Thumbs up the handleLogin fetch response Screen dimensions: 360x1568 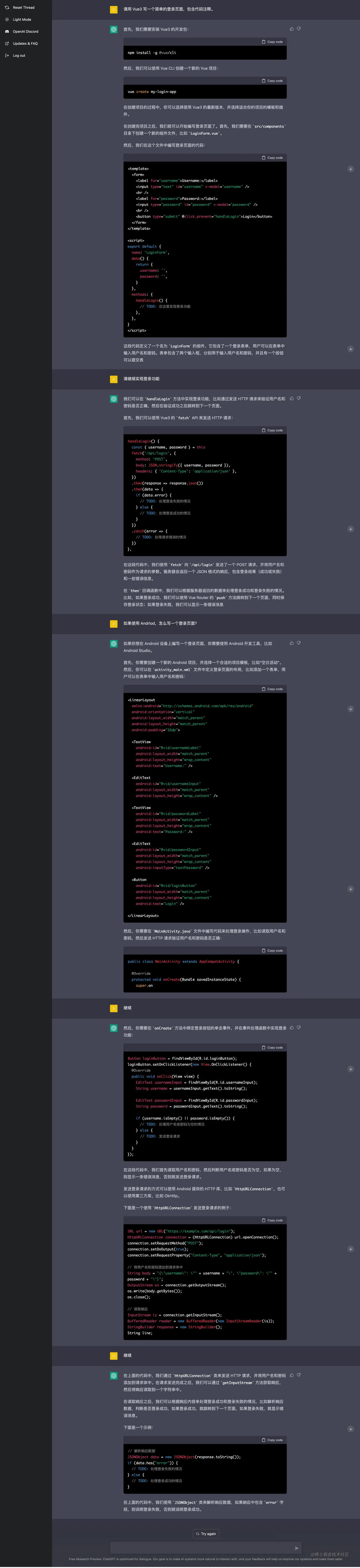(292, 398)
